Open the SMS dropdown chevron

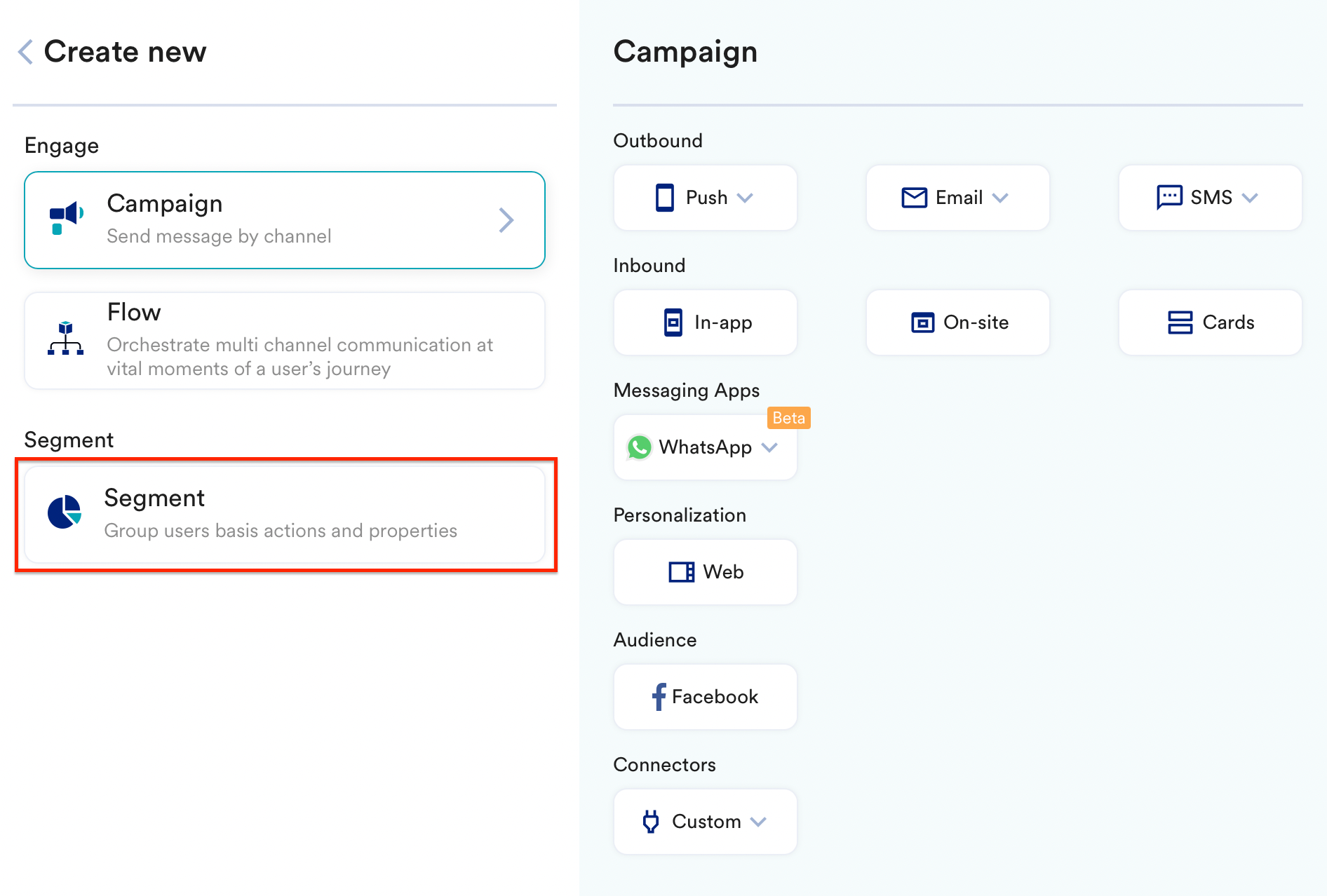(x=1250, y=198)
